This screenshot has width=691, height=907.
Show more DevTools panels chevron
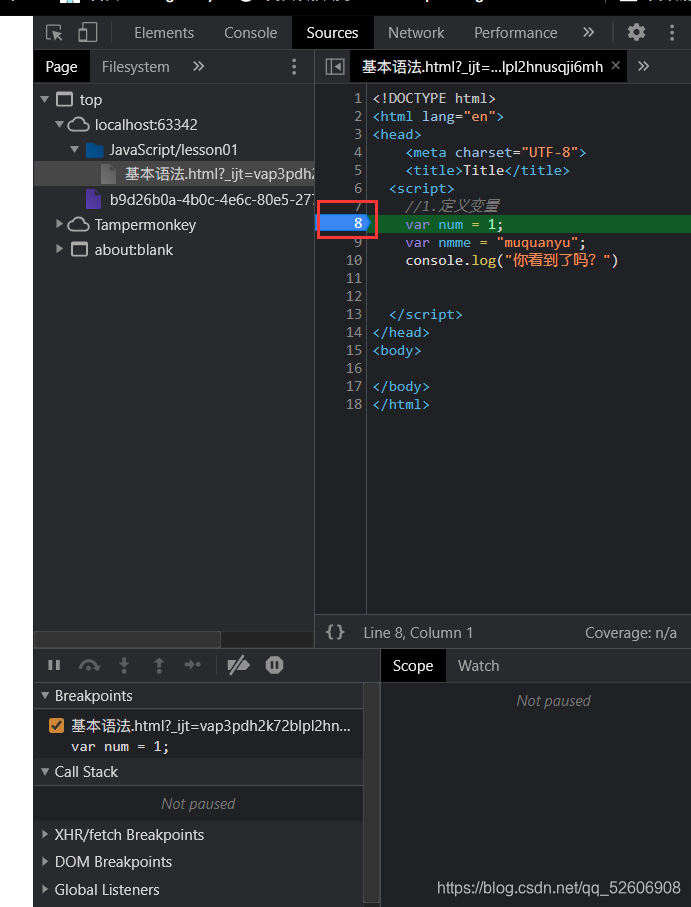pyautogui.click(x=588, y=32)
